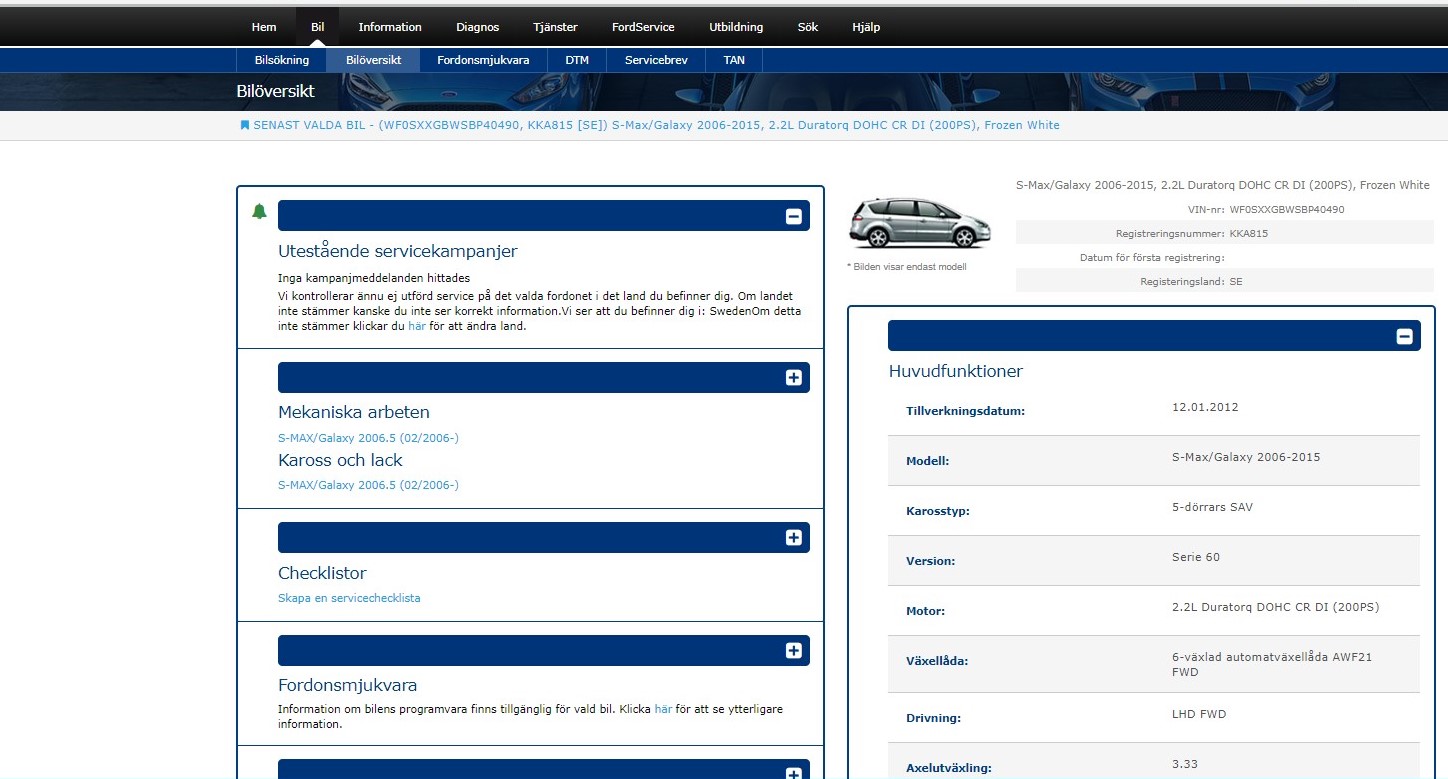This screenshot has height=779, width=1448.
Task: Click 'här' link for software information
Action: pyautogui.click(x=663, y=709)
